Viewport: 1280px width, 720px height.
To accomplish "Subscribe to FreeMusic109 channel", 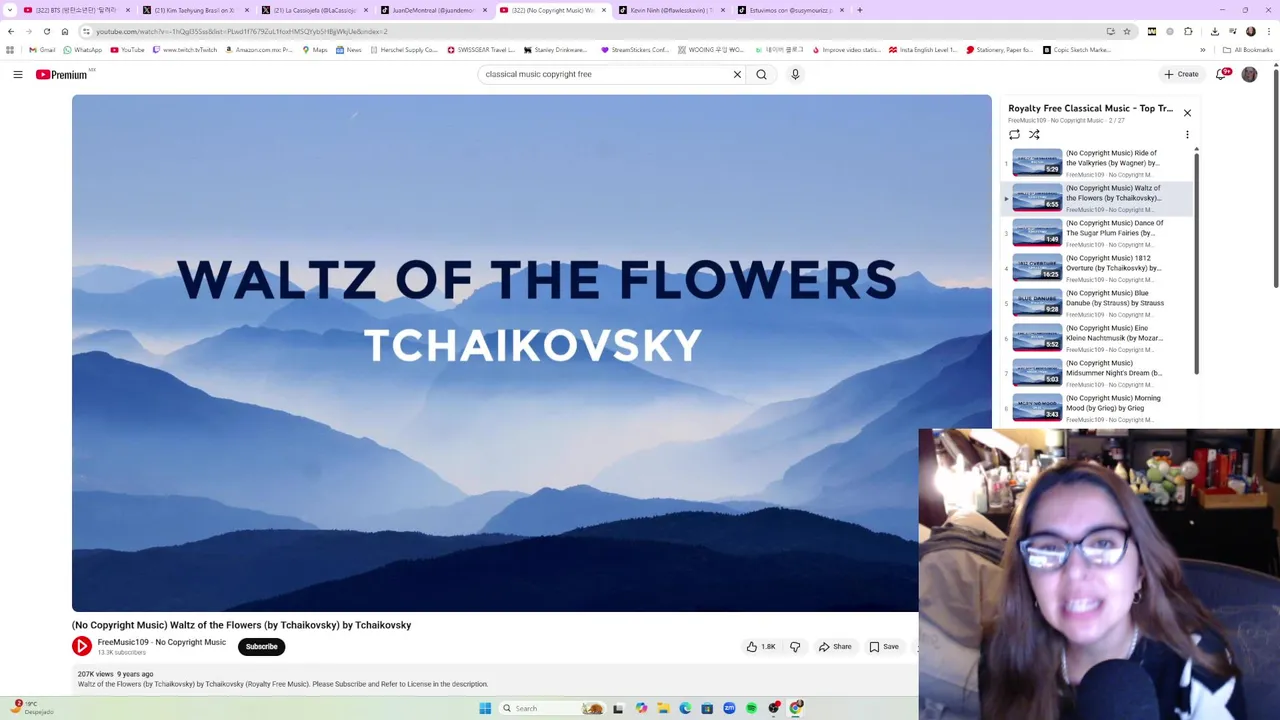I will pyautogui.click(x=262, y=647).
